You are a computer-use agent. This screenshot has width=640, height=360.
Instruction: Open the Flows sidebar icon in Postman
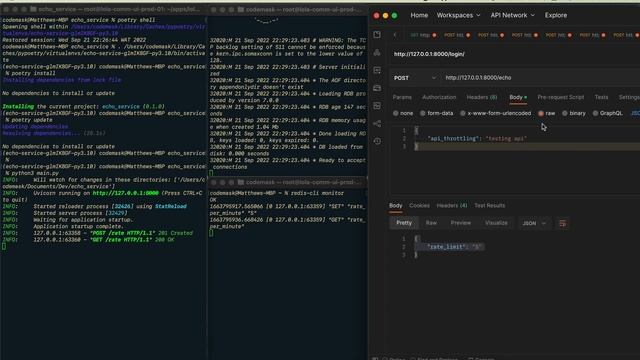point(377,124)
